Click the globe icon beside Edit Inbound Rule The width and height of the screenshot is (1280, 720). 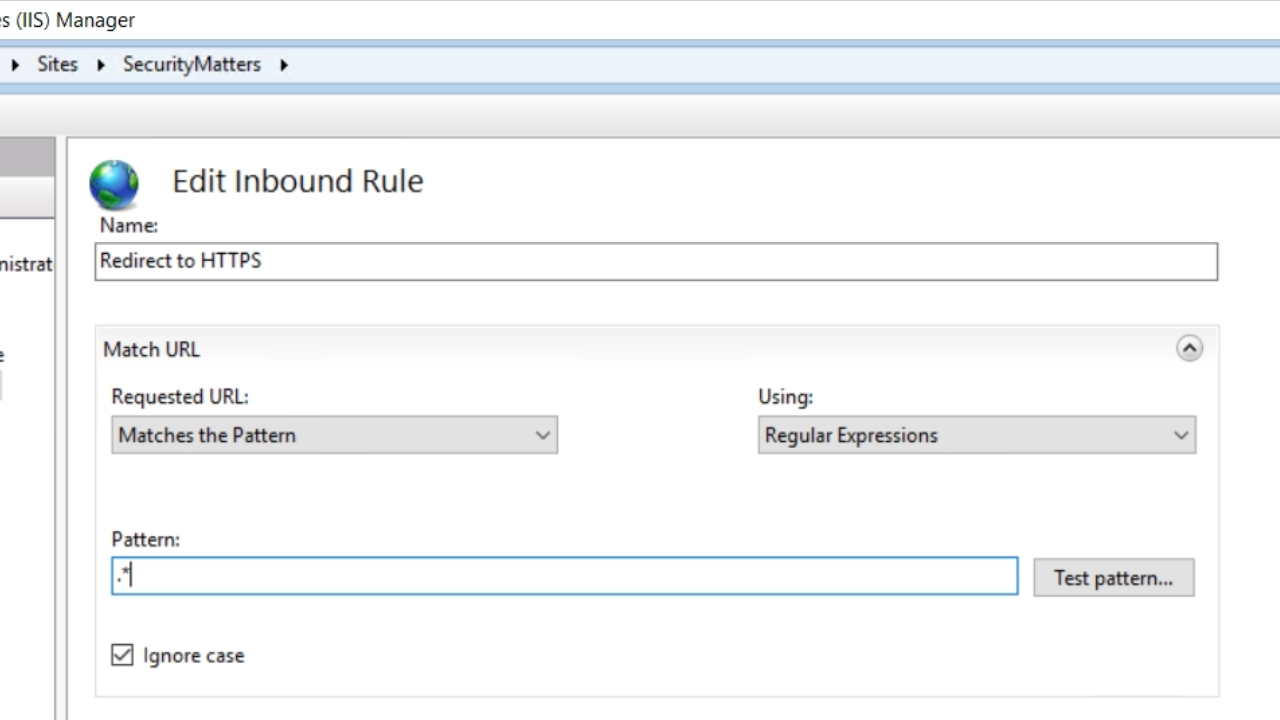(x=114, y=184)
